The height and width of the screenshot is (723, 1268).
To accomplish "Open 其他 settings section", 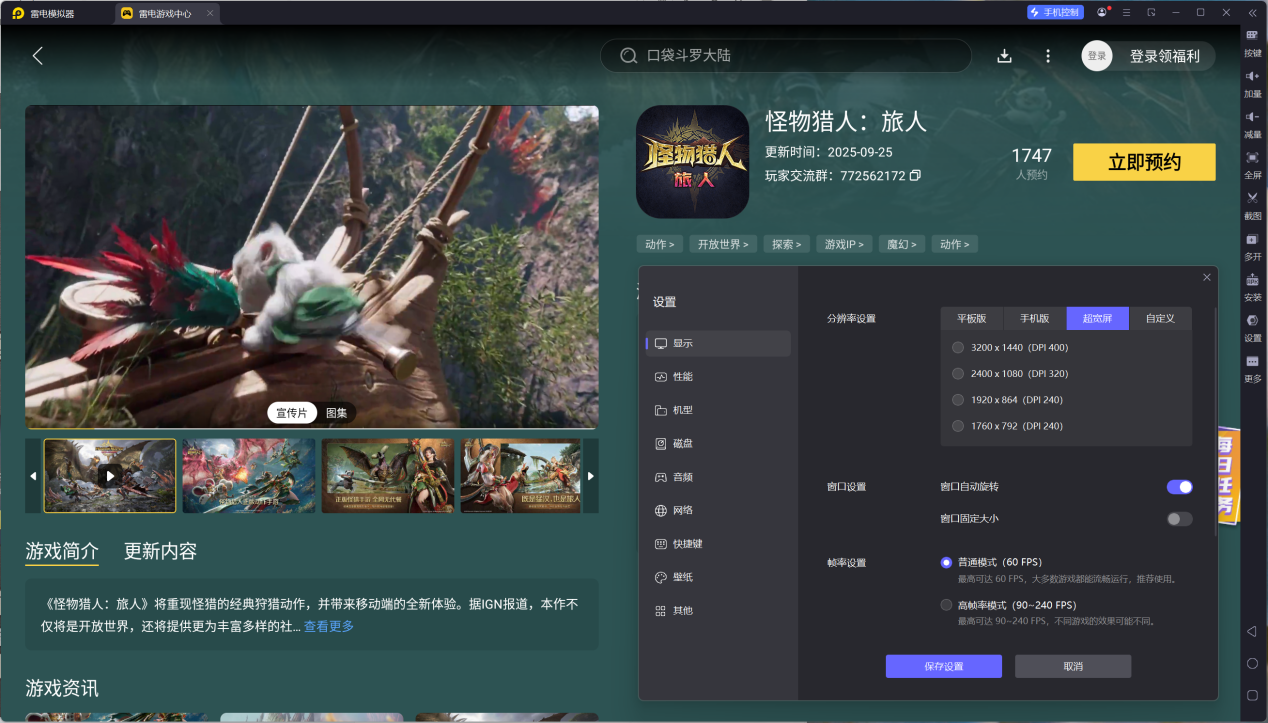I will (718, 610).
